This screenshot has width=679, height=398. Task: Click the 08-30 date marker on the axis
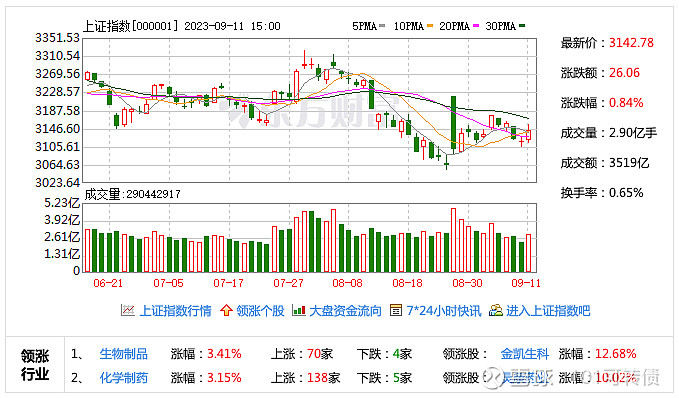pyautogui.click(x=467, y=283)
